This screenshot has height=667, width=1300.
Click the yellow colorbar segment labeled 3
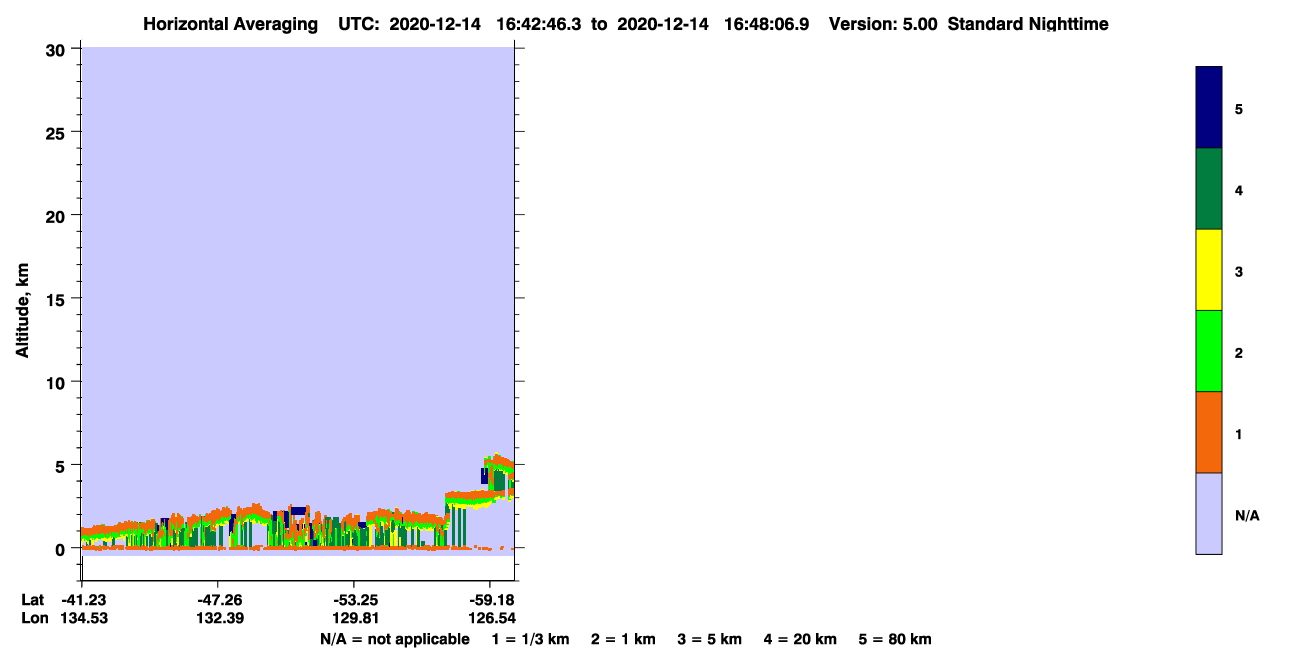tap(1209, 270)
